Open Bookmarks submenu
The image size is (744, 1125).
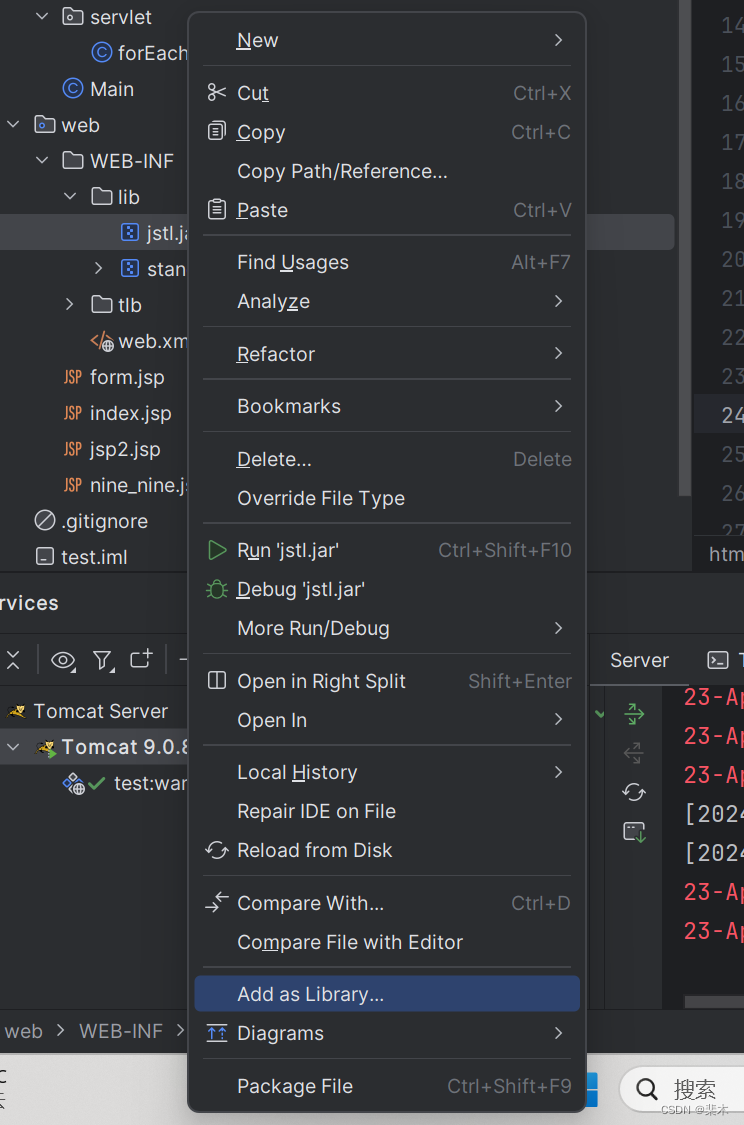[x=387, y=406]
